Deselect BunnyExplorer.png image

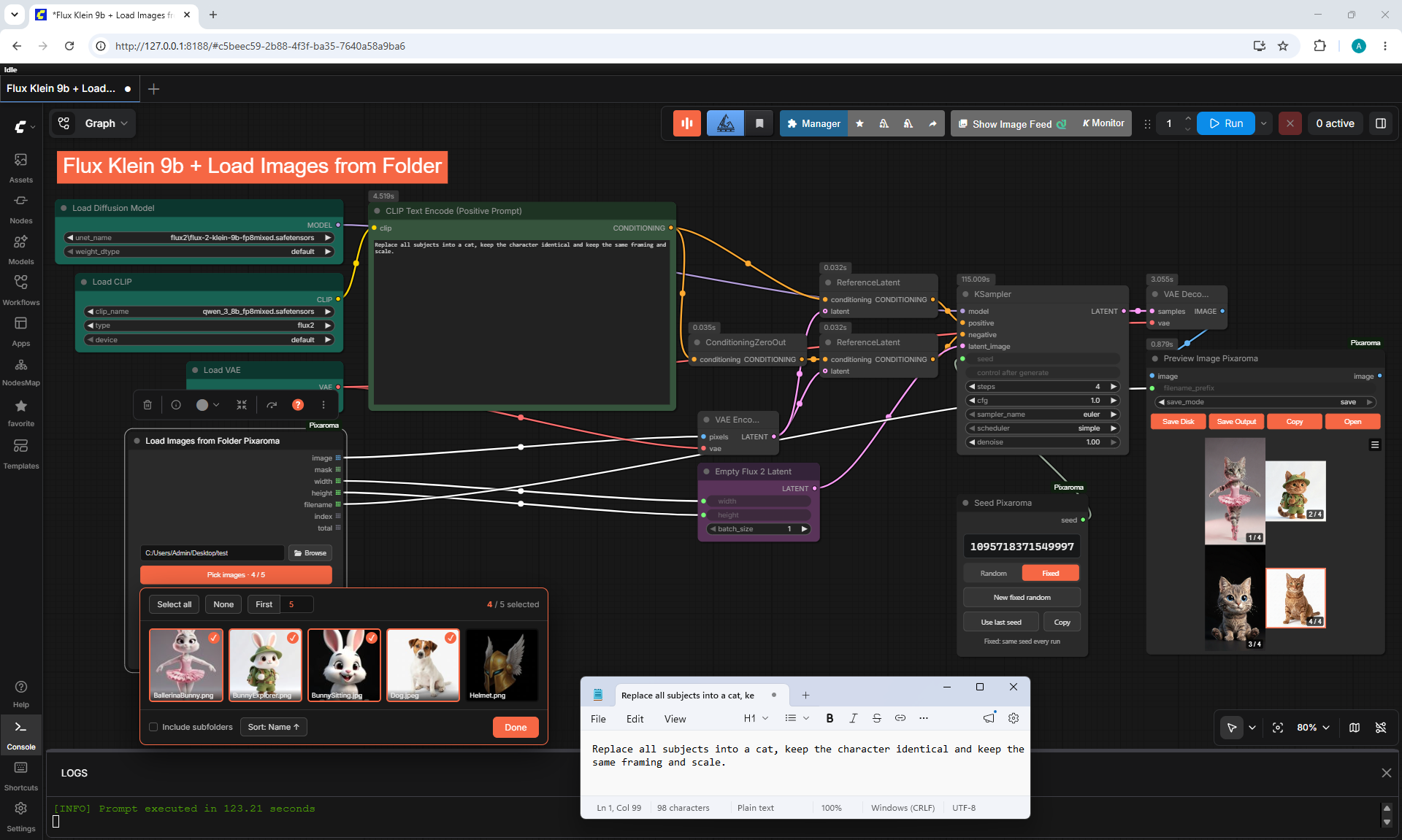click(x=265, y=665)
